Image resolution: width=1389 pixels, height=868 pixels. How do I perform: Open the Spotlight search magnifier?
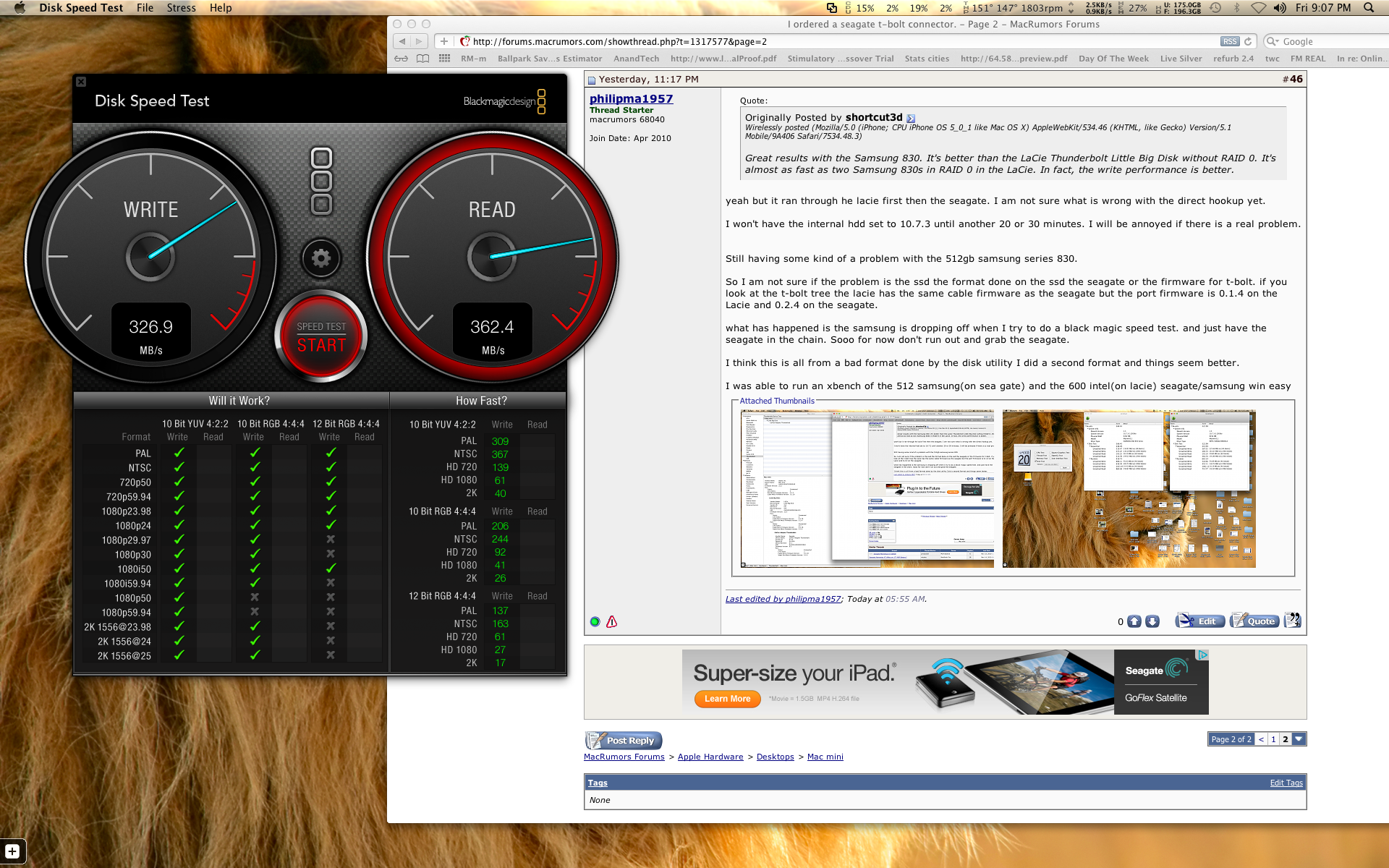(1369, 8)
